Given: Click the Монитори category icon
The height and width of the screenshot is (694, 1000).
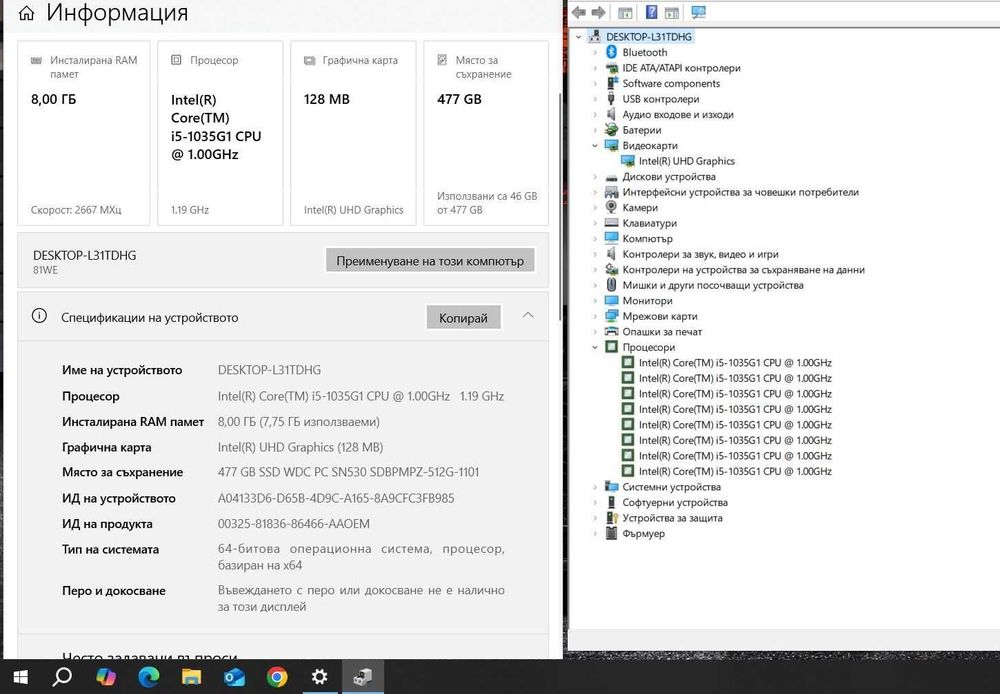Looking at the screenshot, I should point(611,300).
